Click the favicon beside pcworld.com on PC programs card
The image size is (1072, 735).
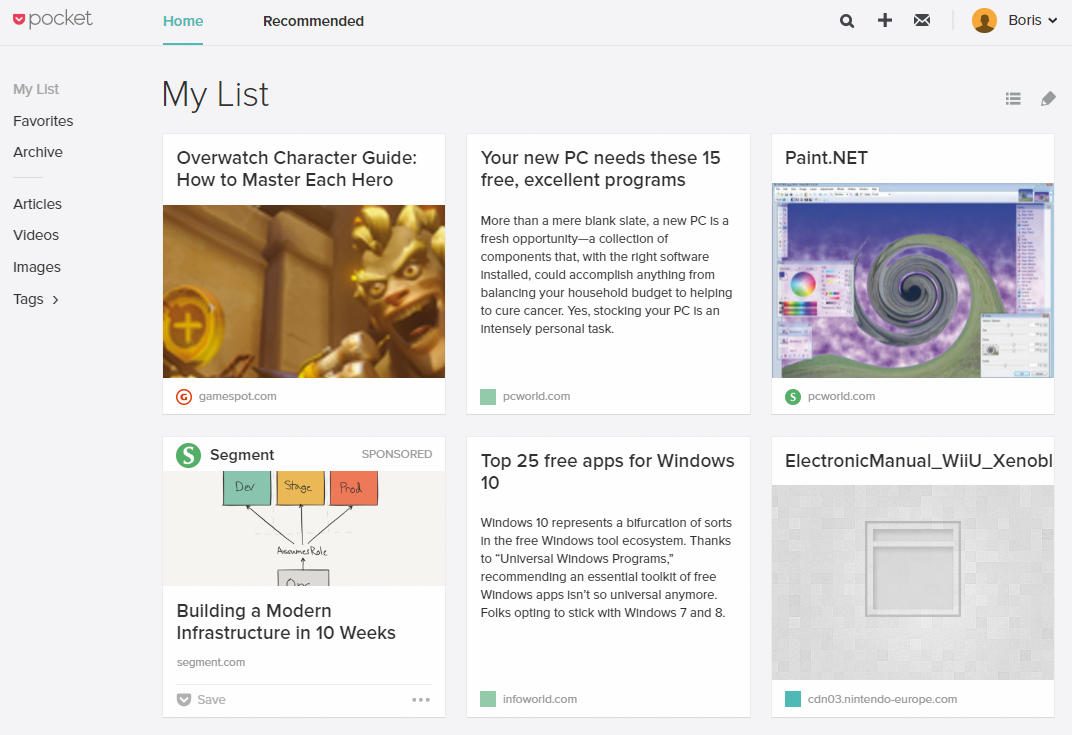[x=488, y=397]
